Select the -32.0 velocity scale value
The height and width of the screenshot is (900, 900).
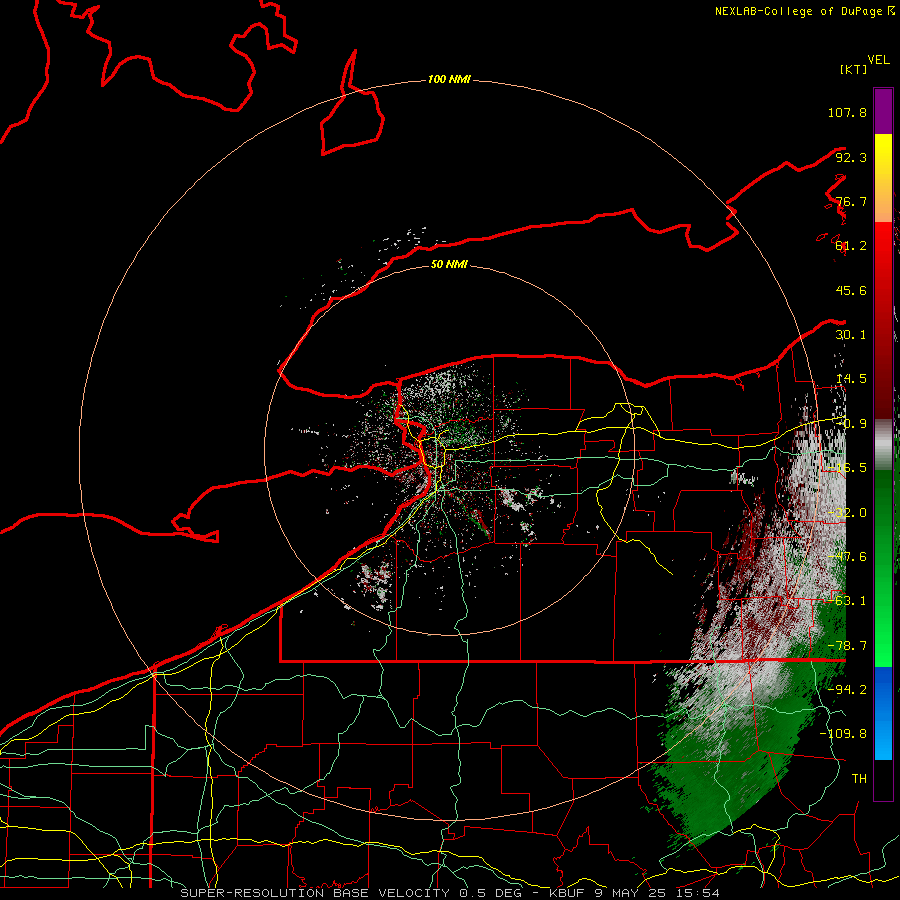pos(847,513)
